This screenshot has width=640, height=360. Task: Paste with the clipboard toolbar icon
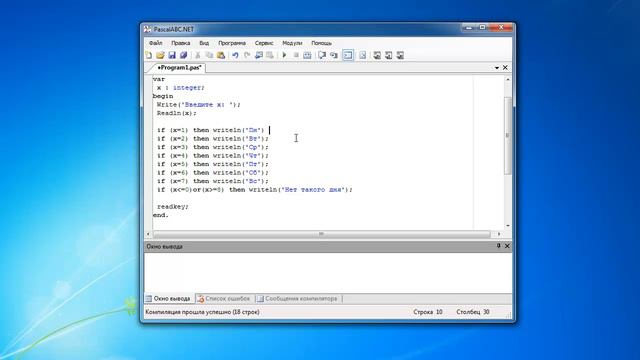(x=221, y=55)
